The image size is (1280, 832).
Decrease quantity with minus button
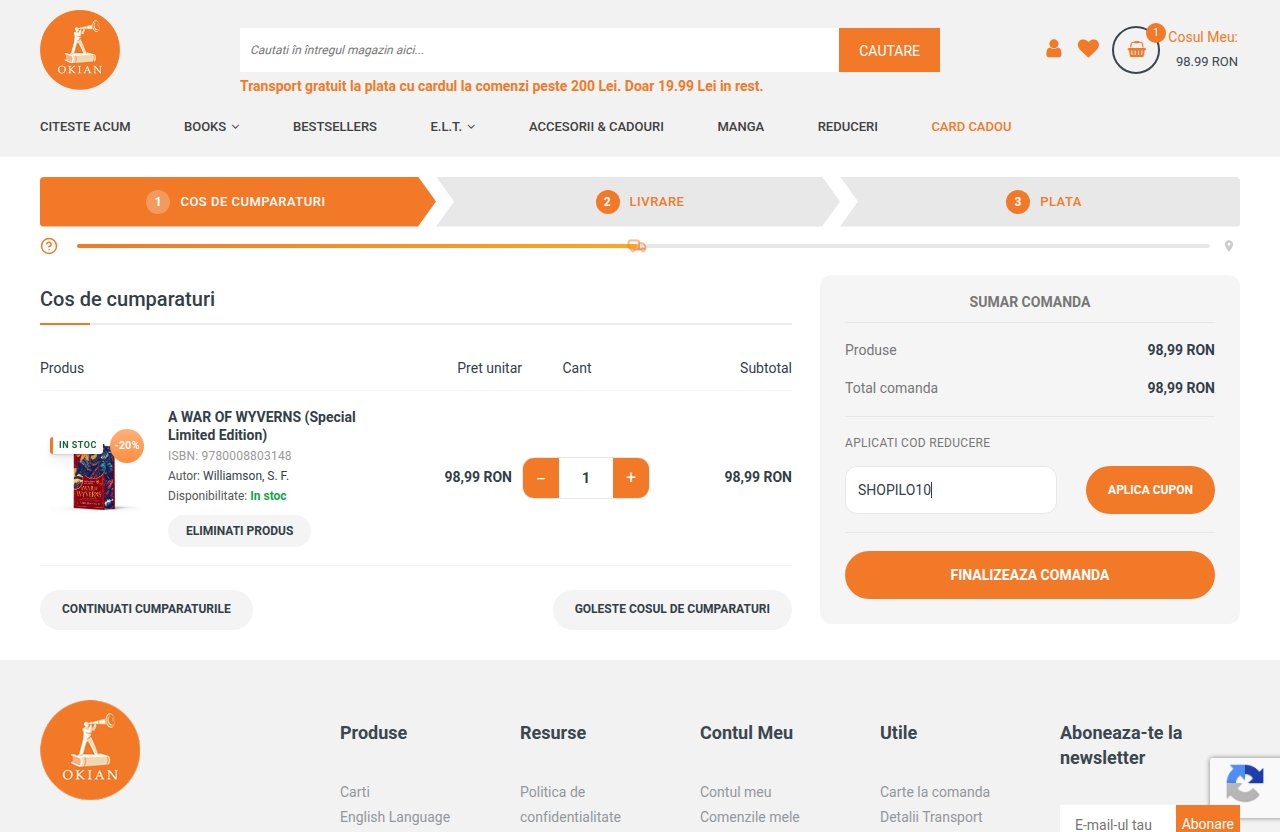click(541, 478)
